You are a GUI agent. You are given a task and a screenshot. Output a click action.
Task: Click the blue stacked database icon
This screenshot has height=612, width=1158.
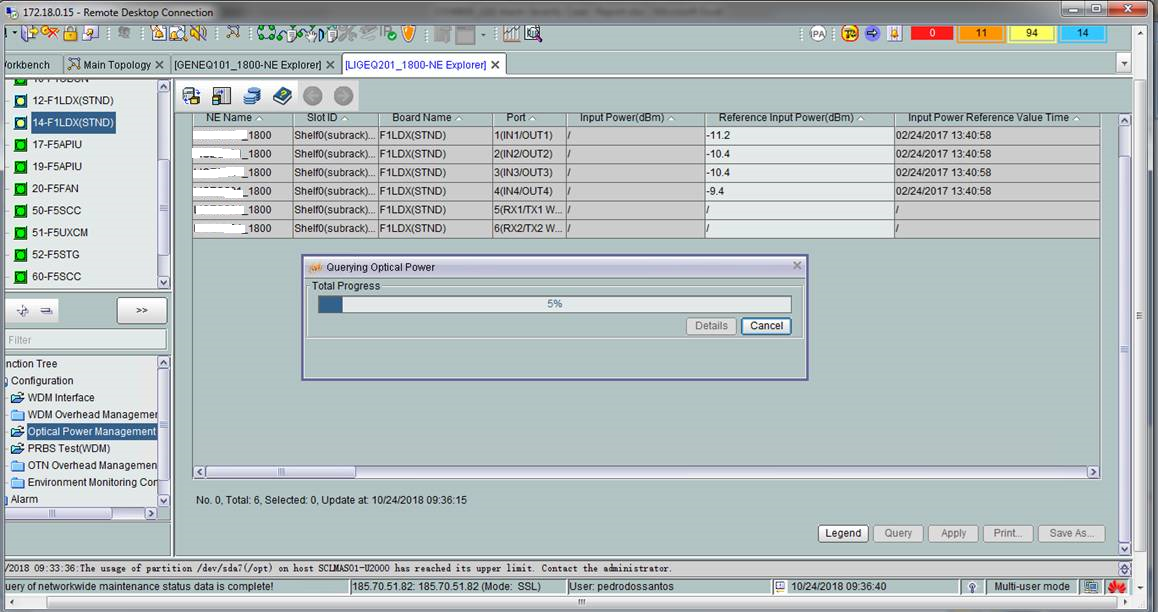[x=252, y=96]
